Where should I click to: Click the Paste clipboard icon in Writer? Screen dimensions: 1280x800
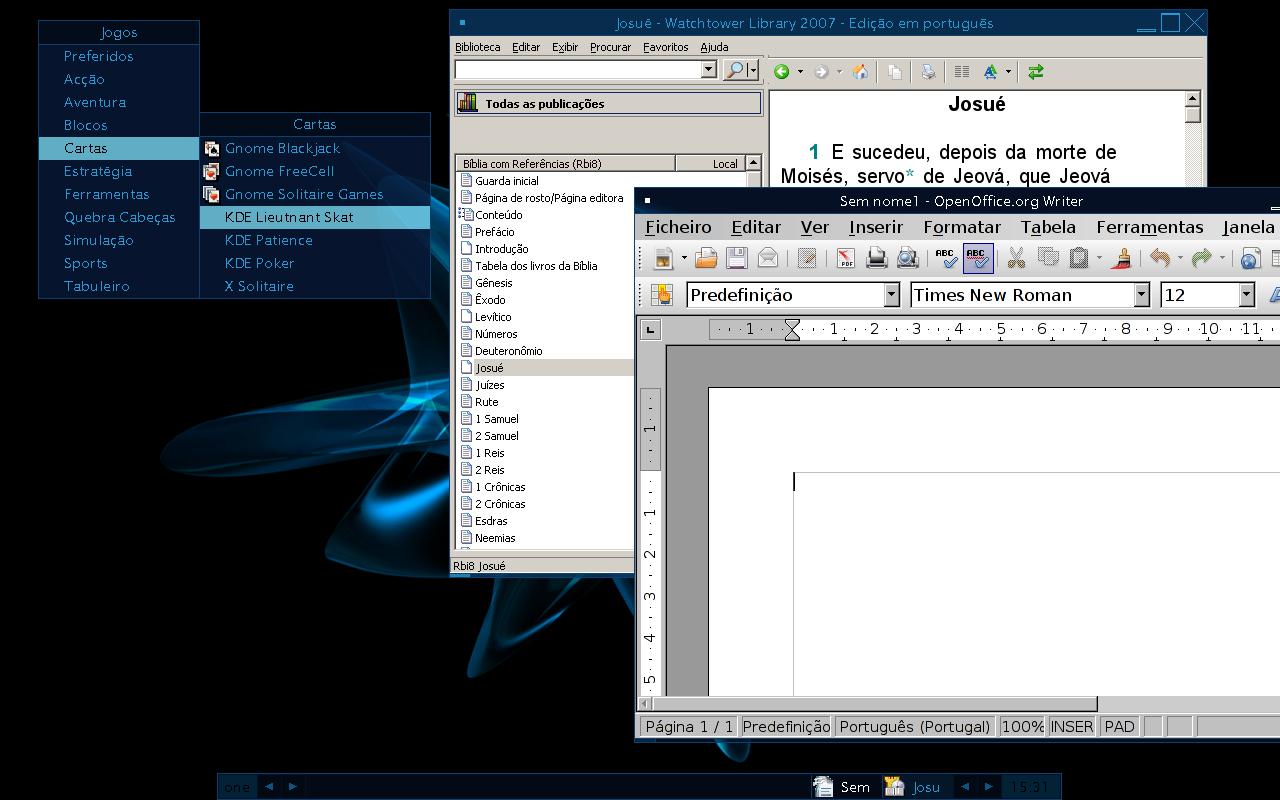(1078, 258)
